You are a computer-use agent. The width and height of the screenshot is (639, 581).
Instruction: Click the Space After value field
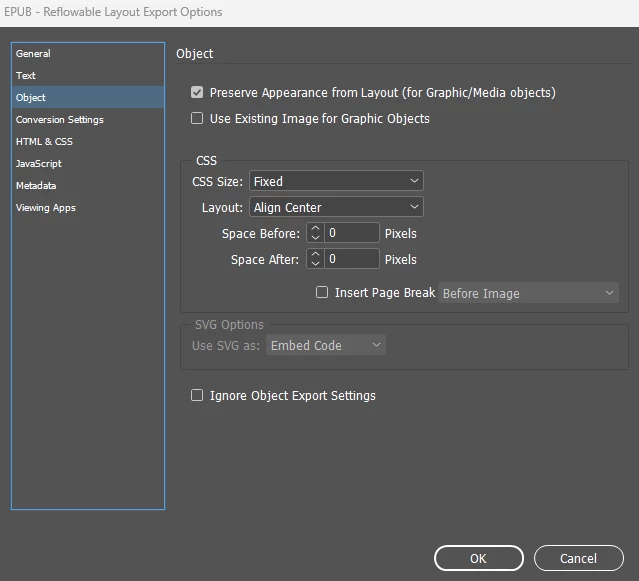tap(352, 259)
